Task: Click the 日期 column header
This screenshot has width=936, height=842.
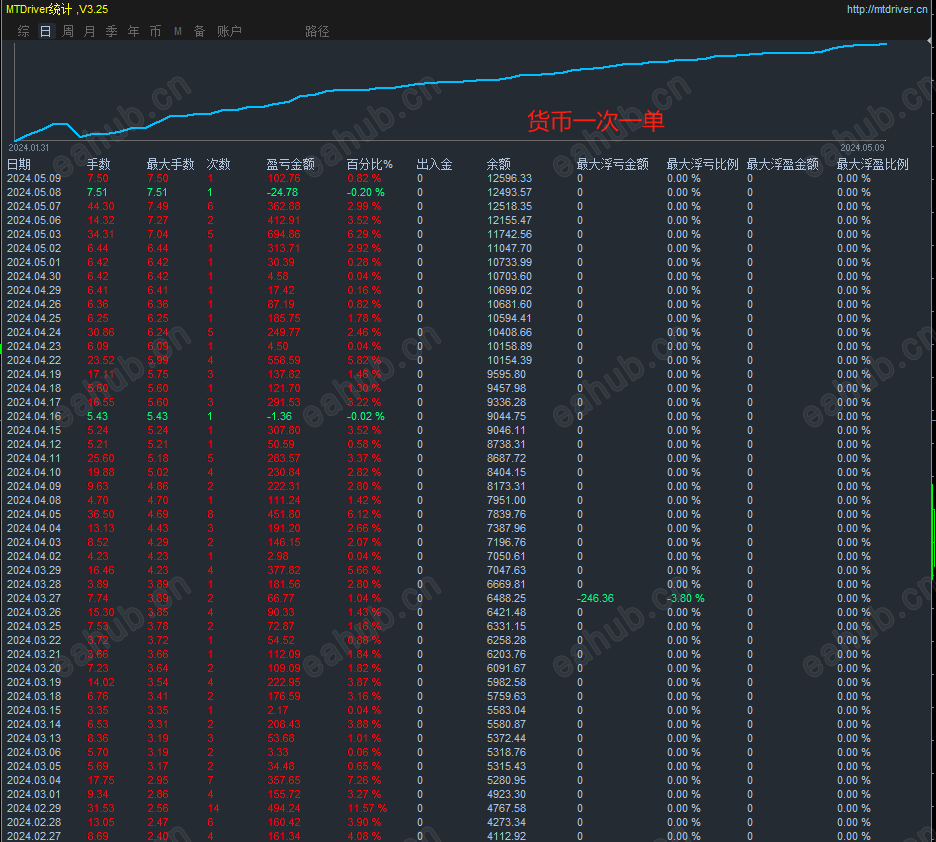Action: [19, 164]
